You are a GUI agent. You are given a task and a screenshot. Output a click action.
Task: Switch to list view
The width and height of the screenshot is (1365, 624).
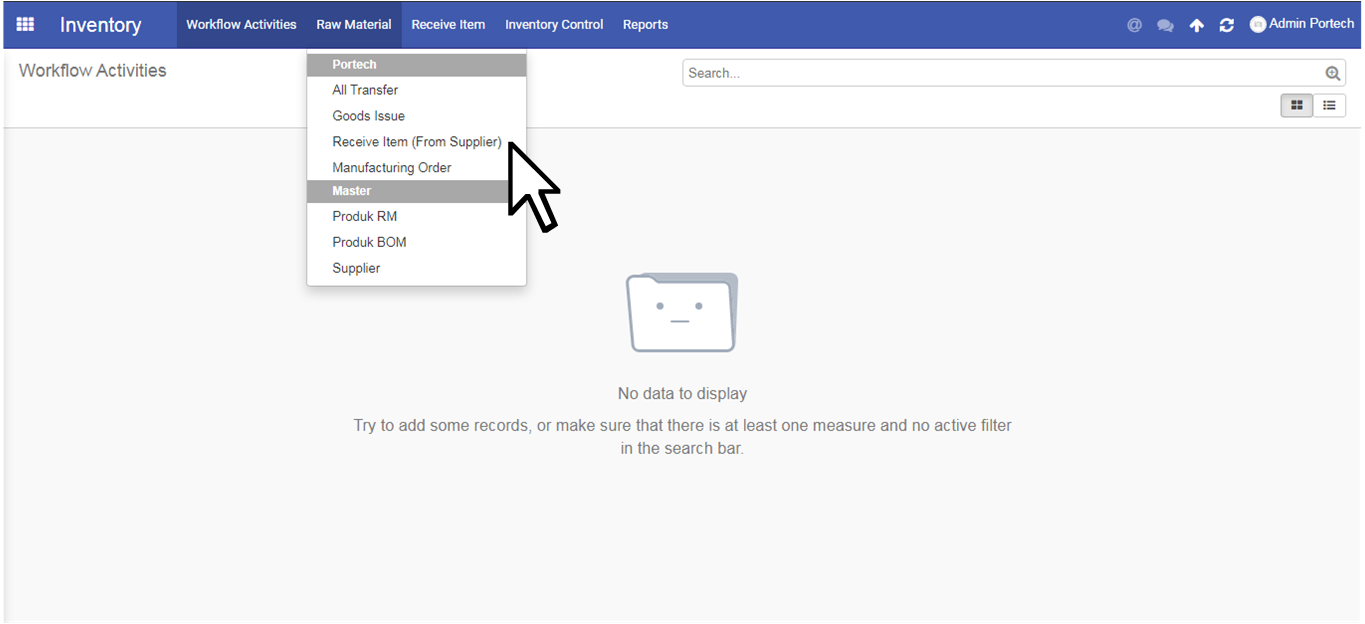(x=1329, y=105)
